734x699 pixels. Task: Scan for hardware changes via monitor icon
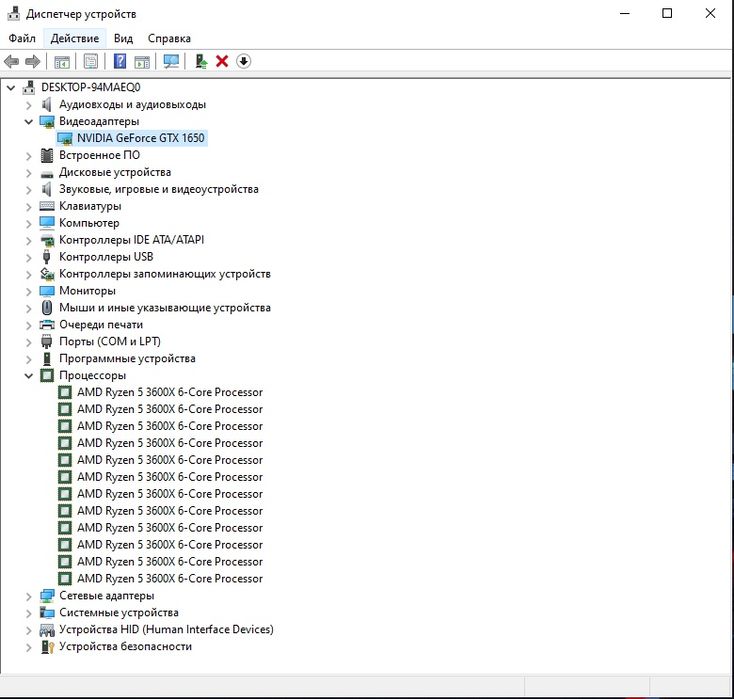pos(171,61)
